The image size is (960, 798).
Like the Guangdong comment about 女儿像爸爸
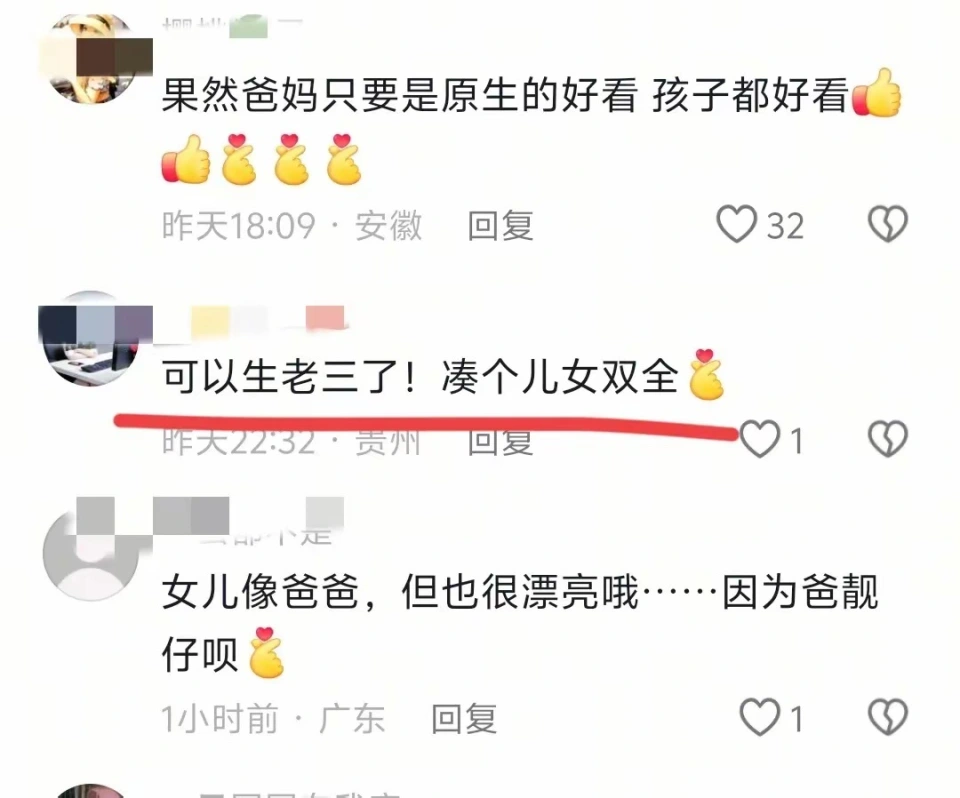coord(760,717)
